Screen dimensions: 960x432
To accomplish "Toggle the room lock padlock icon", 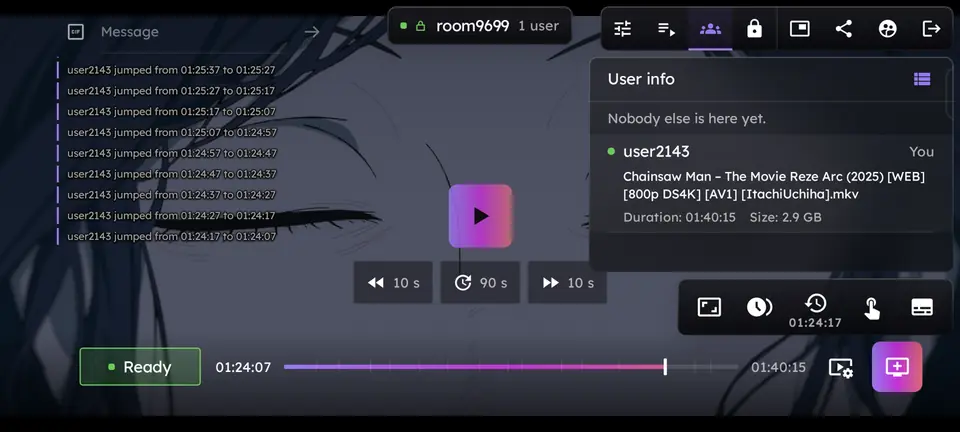I will pos(754,29).
